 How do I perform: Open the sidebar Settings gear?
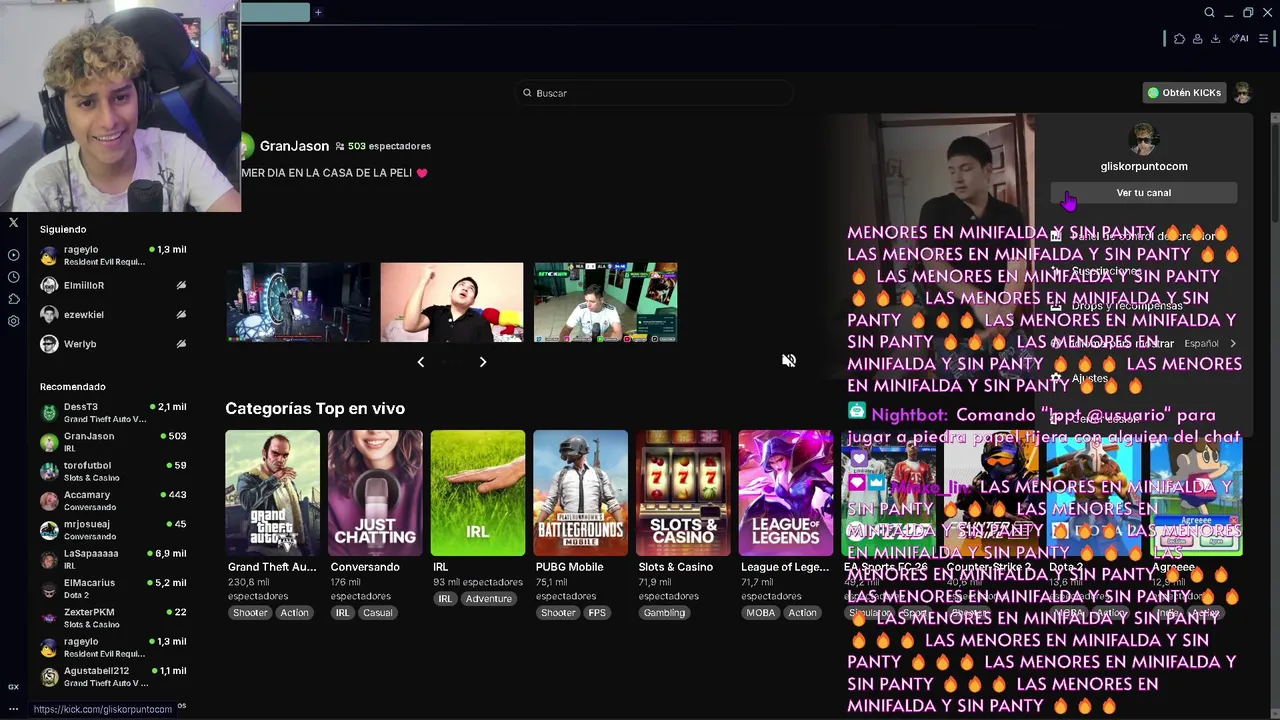13,321
